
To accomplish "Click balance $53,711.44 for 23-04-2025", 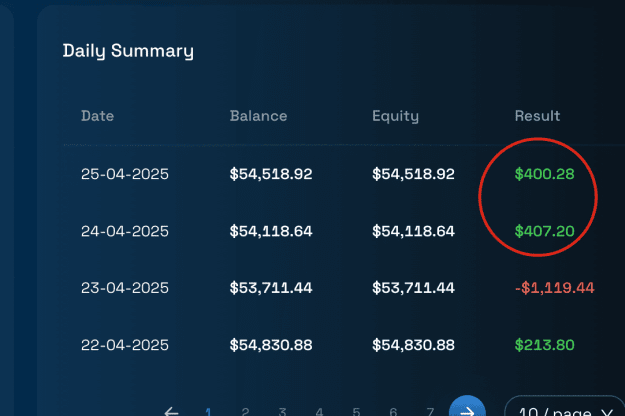I will tap(271, 288).
